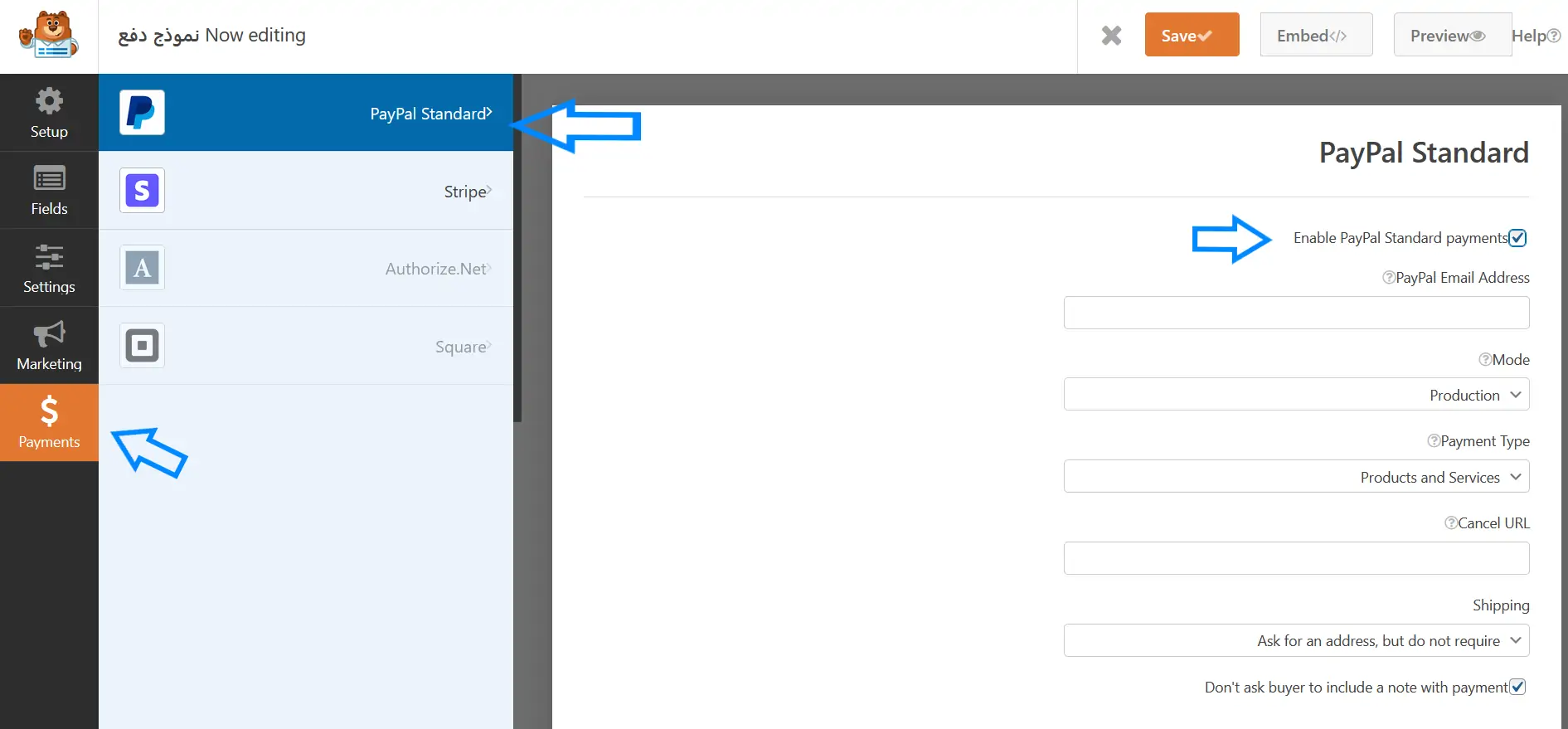Close the form builder with the X icon

tap(1111, 35)
